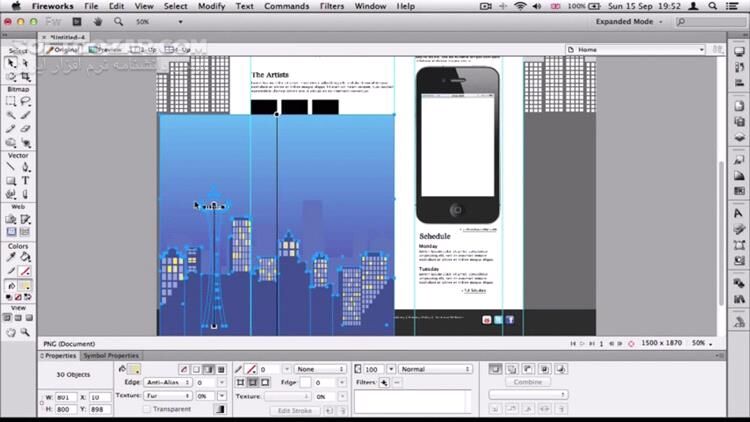Click the yellow fill color swatch
The height and width of the screenshot is (422, 750).
tap(132, 369)
